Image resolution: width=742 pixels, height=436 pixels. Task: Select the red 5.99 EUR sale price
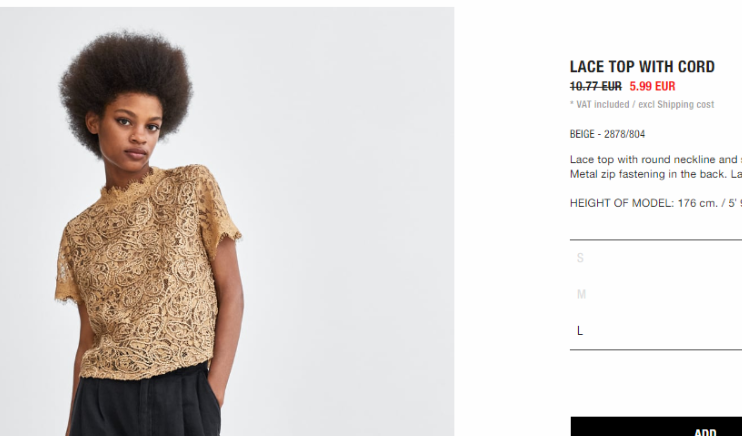pyautogui.click(x=652, y=86)
